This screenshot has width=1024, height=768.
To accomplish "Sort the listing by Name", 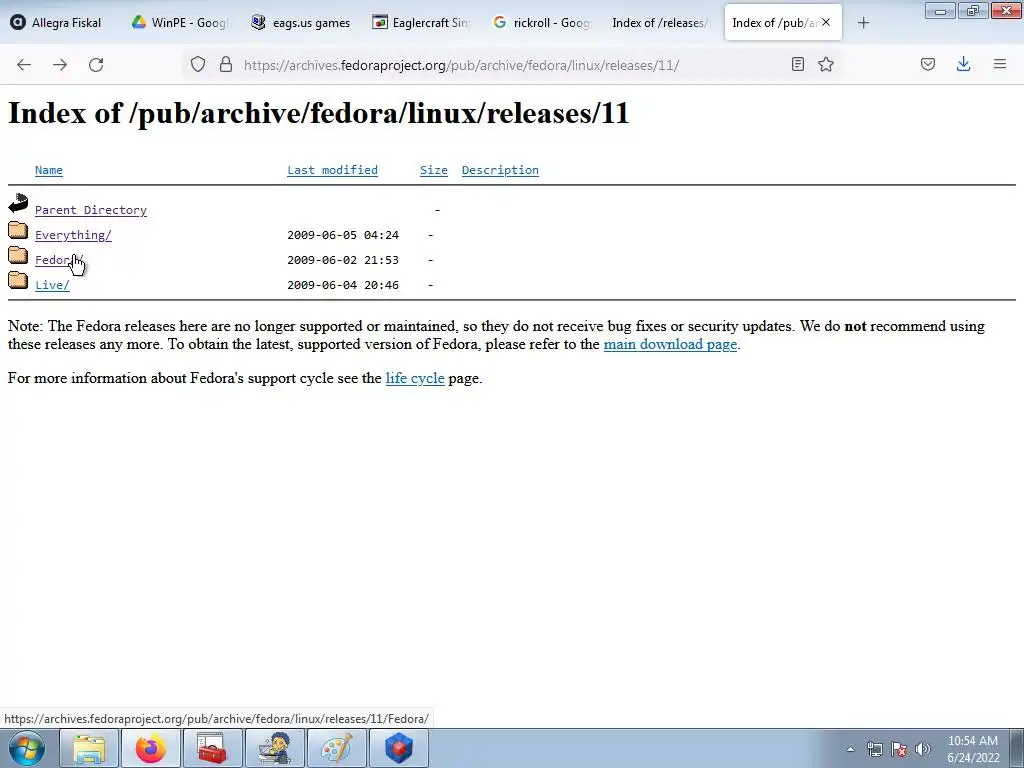I will [49, 170].
